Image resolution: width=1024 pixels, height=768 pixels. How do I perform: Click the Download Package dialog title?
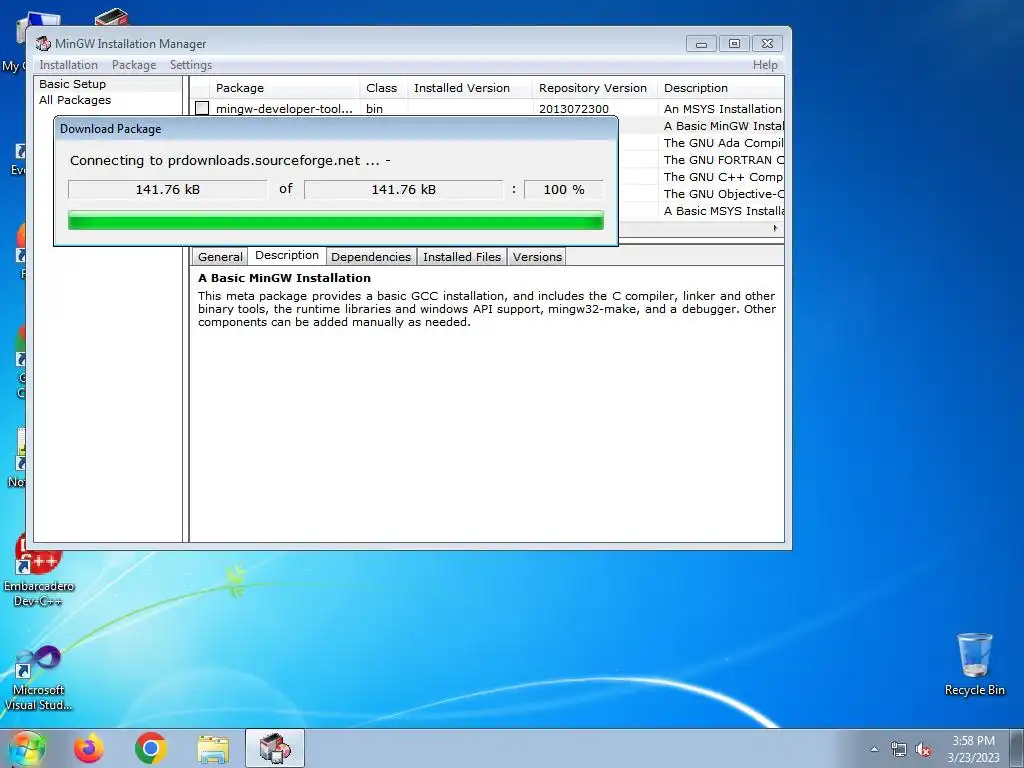(111, 129)
